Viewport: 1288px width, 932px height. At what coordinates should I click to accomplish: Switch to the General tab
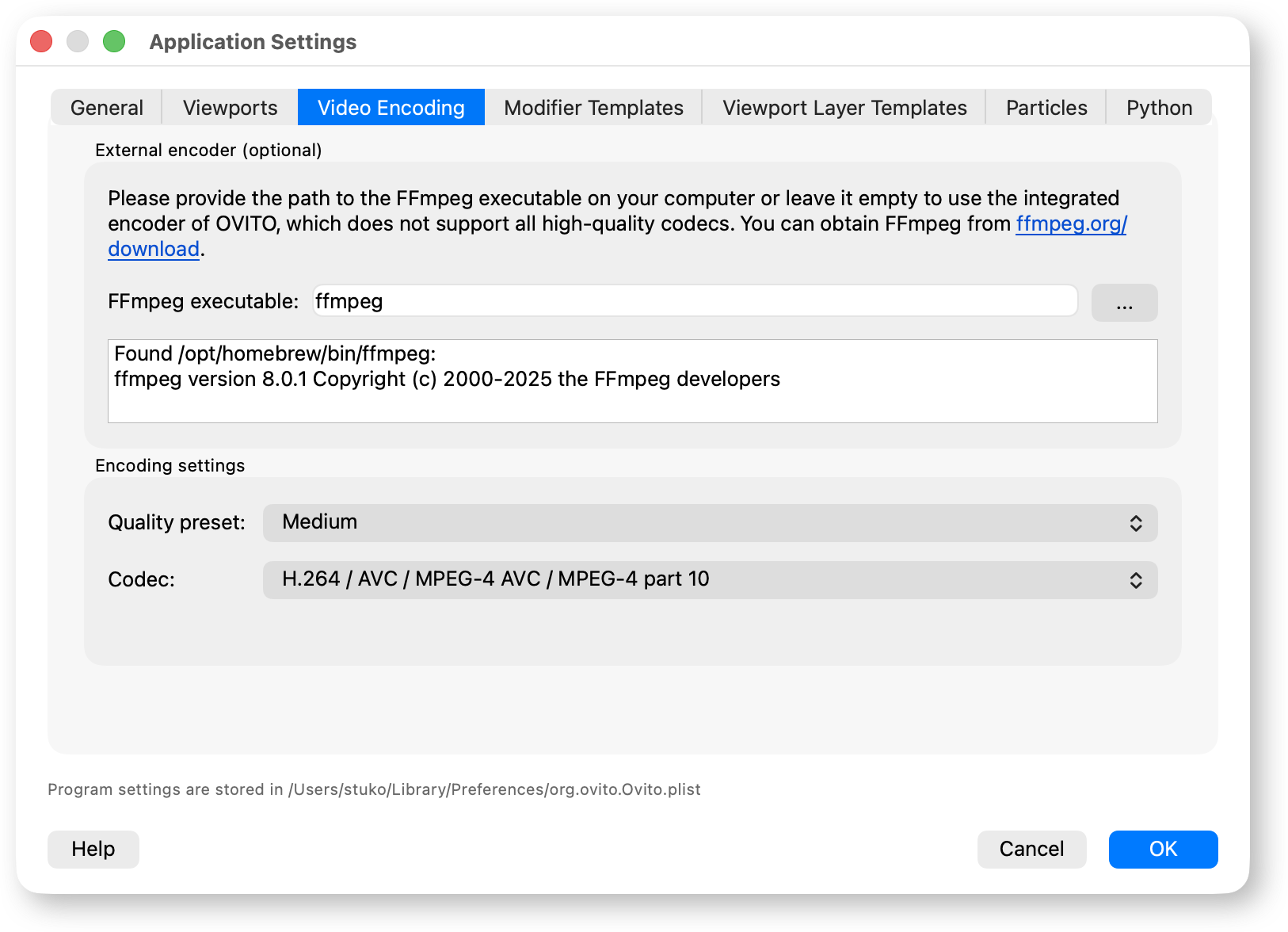coord(107,108)
